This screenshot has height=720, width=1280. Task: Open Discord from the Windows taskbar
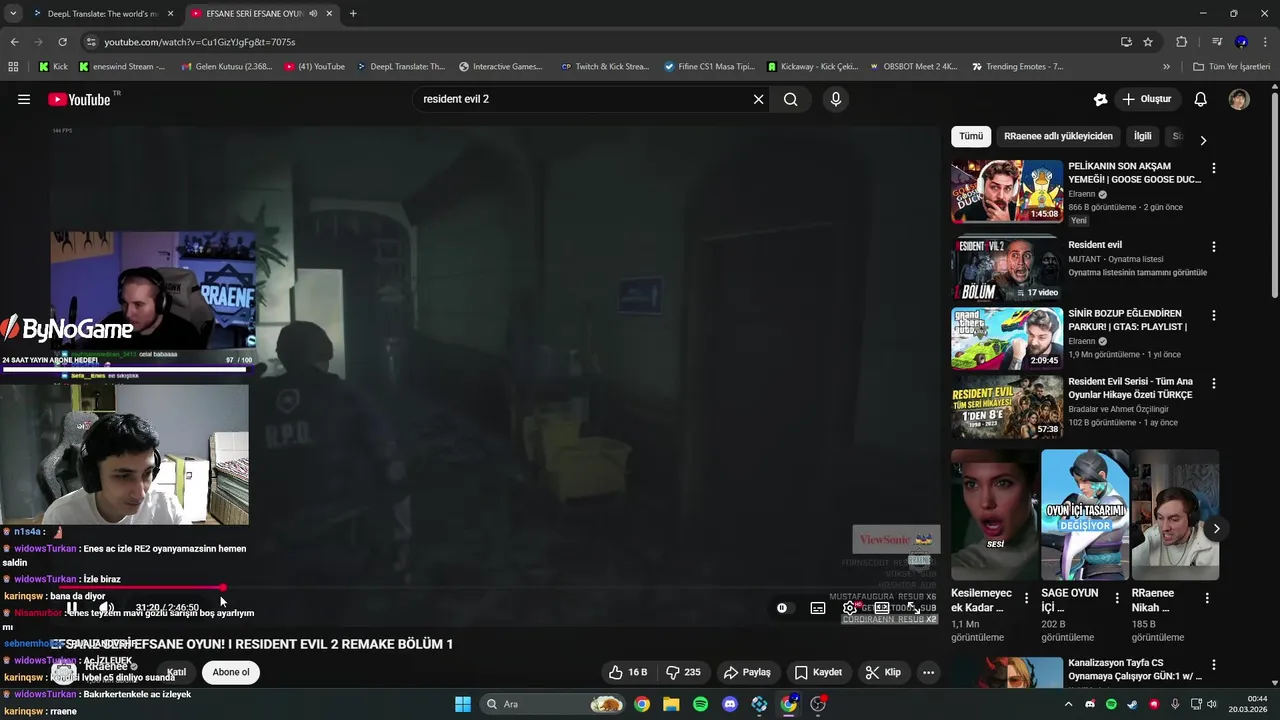coord(729,704)
